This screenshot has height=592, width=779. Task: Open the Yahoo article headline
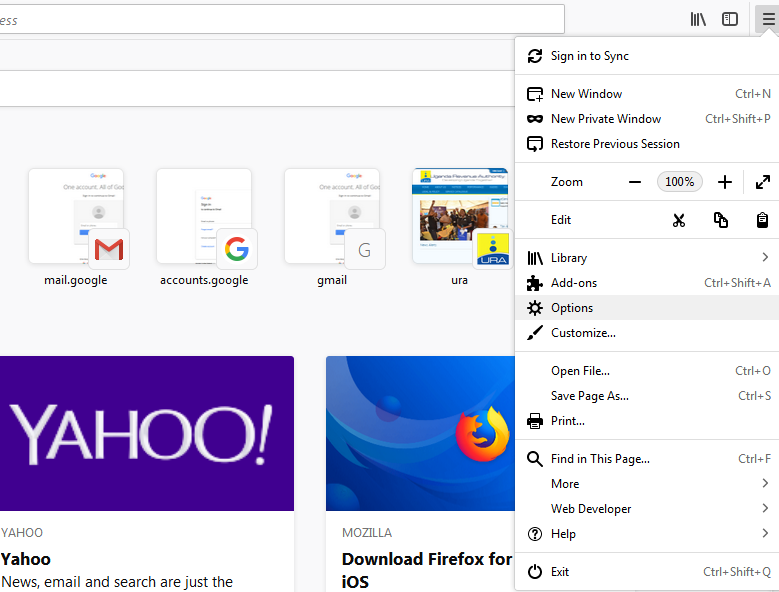[26, 559]
